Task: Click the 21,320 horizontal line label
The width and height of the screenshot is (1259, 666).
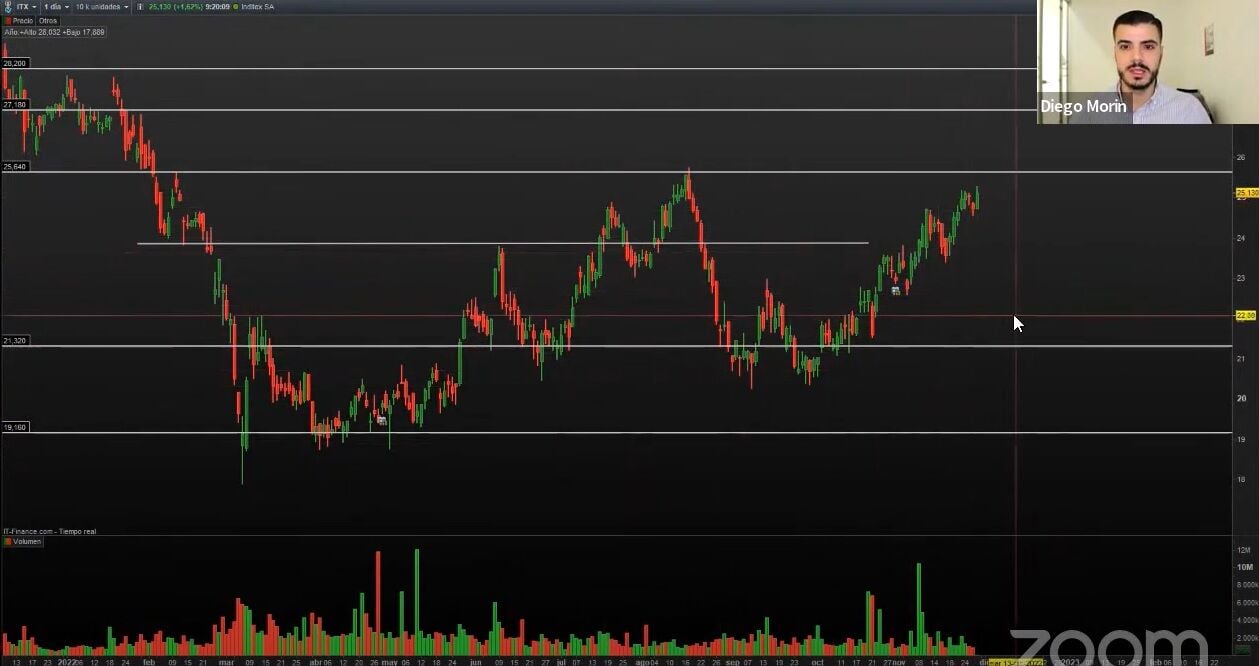Action: [x=15, y=341]
